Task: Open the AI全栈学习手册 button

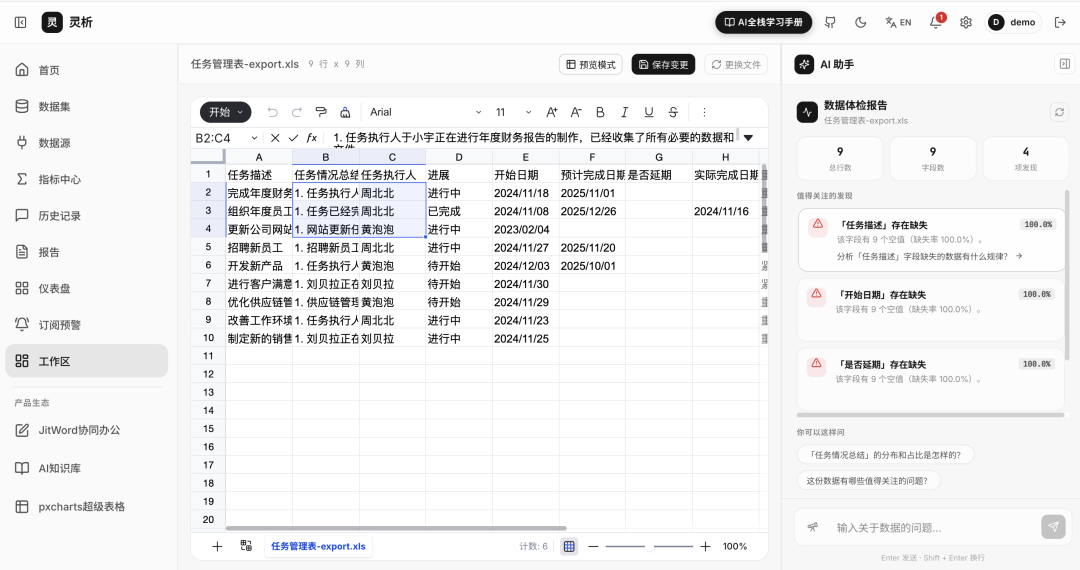Action: click(763, 23)
